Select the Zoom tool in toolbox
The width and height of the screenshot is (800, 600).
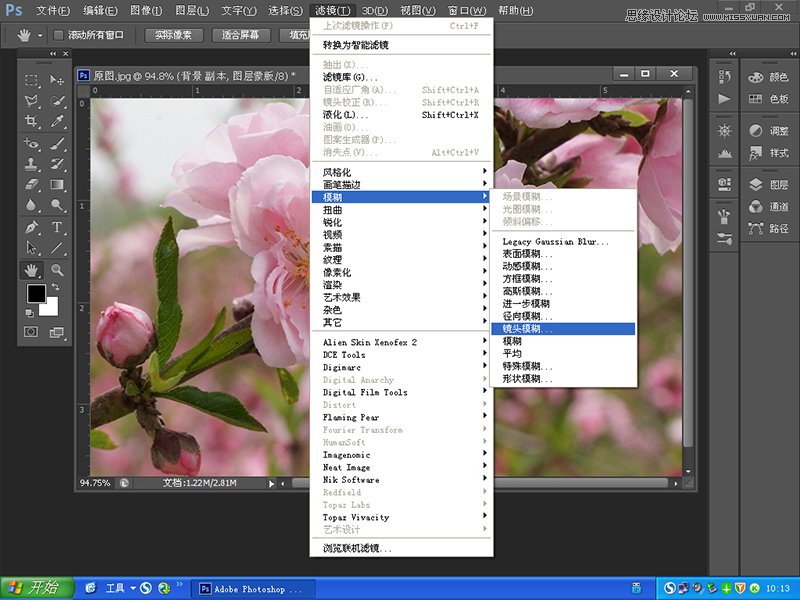pos(57,270)
